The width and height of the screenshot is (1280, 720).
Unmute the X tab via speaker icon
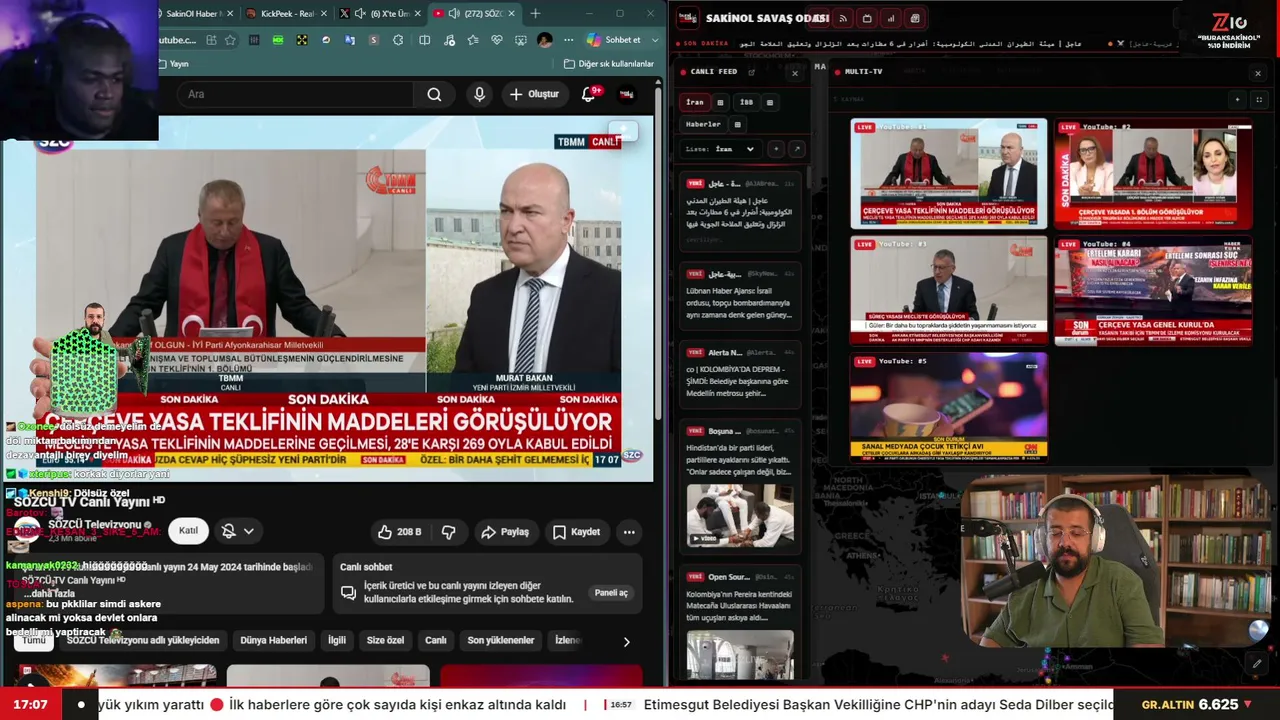pos(361,13)
